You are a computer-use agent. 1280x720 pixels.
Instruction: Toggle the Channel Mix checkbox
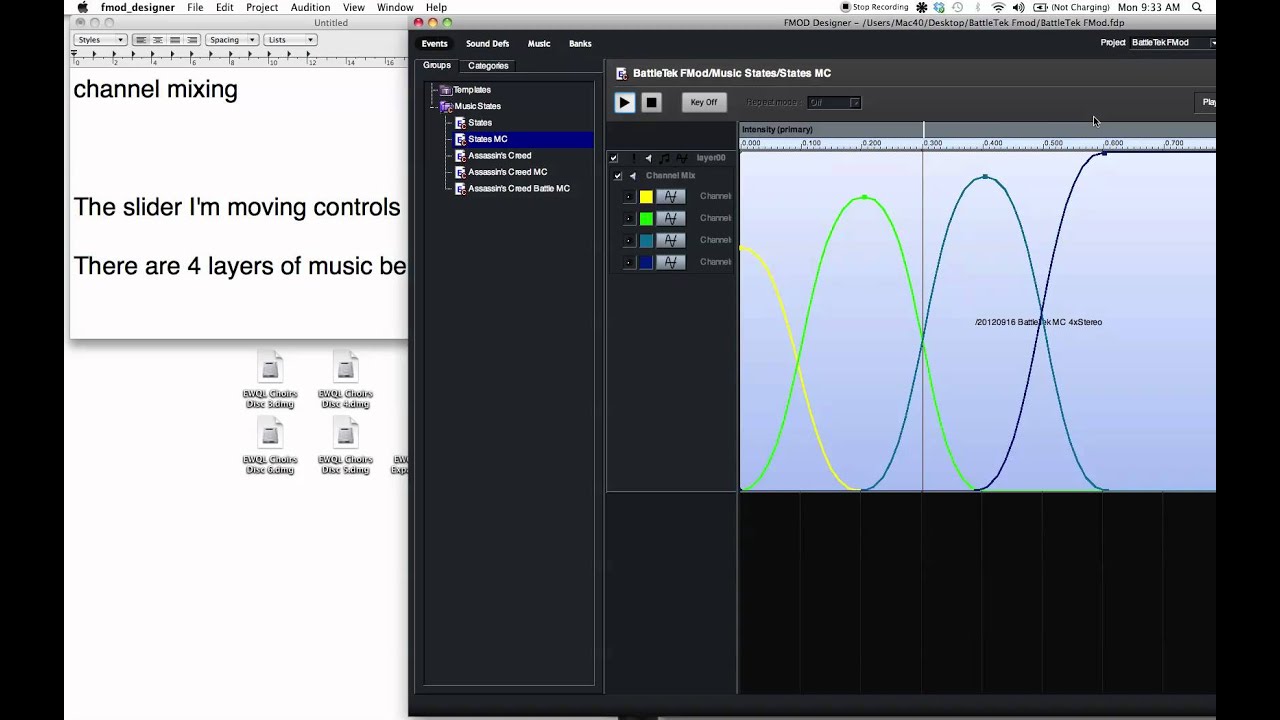618,176
